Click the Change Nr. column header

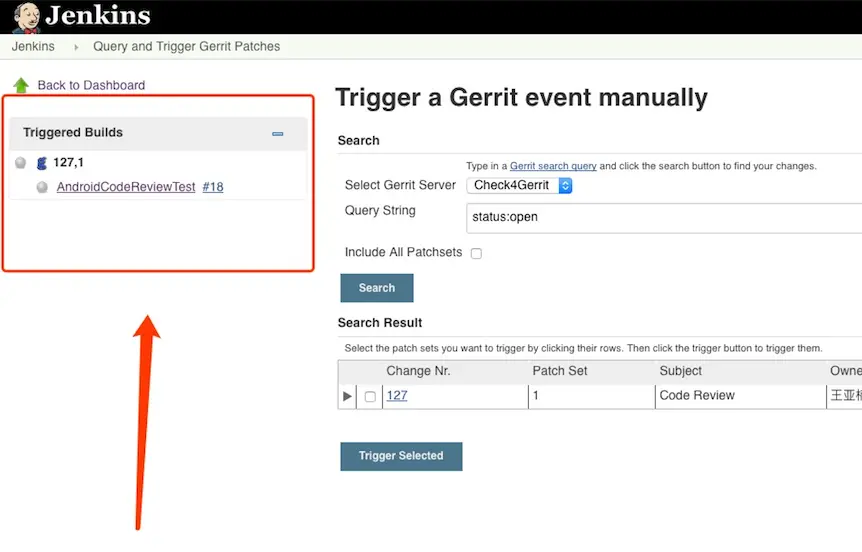point(418,371)
